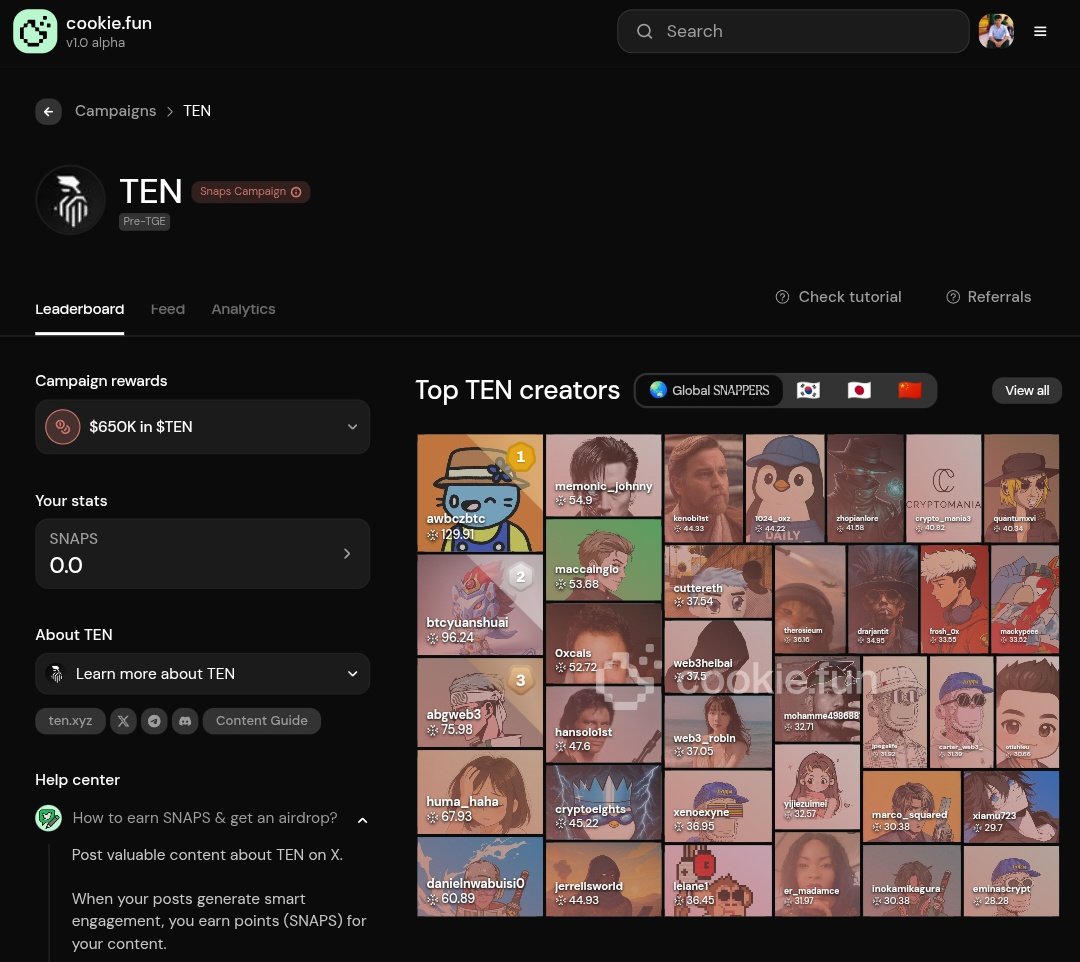The image size is (1080, 962).
Task: Open cuttereth creator tile
Action: click(x=718, y=582)
